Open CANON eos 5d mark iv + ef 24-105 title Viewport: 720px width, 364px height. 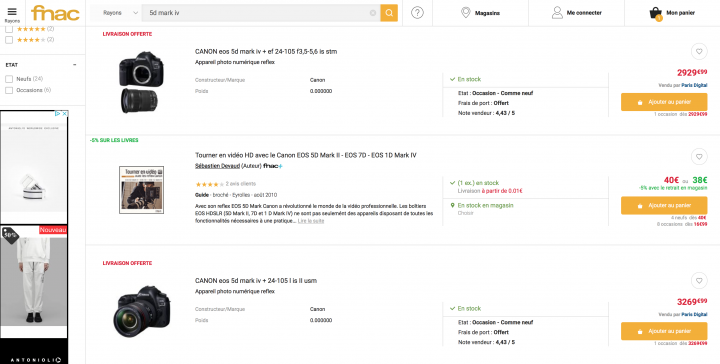[x=266, y=51]
